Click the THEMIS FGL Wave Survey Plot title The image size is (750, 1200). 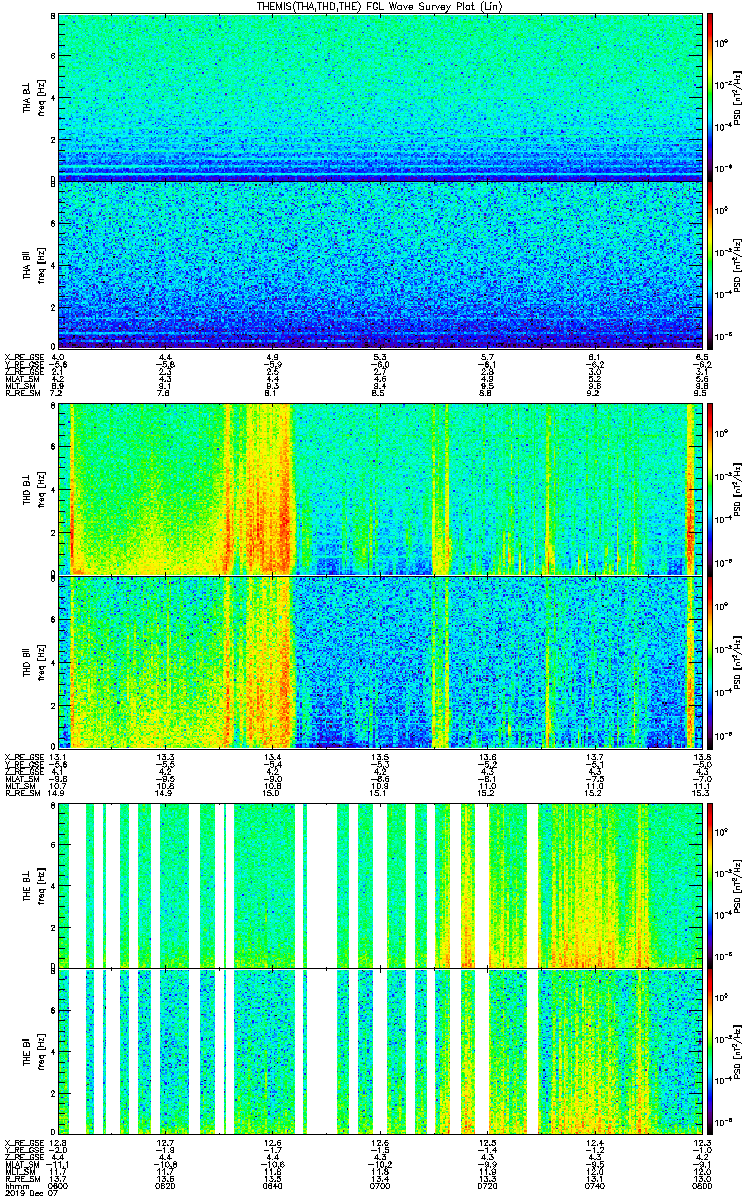380,6
